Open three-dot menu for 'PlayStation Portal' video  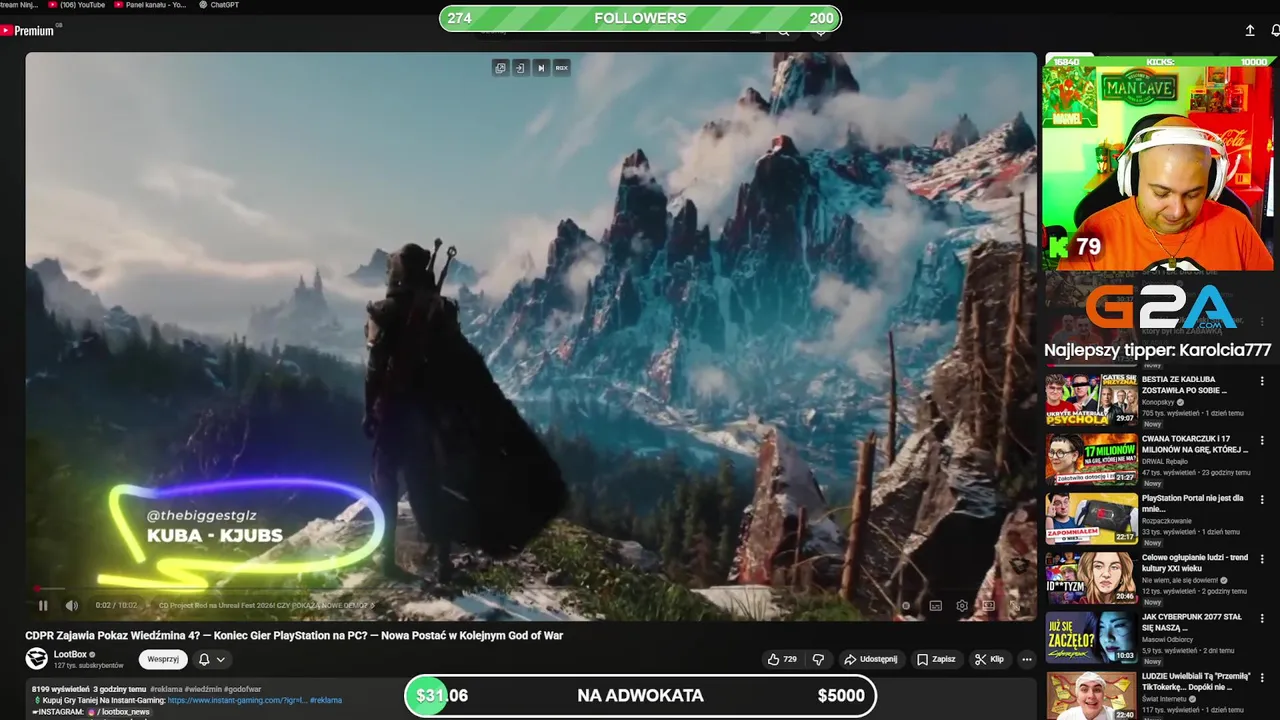pyautogui.click(x=1262, y=499)
